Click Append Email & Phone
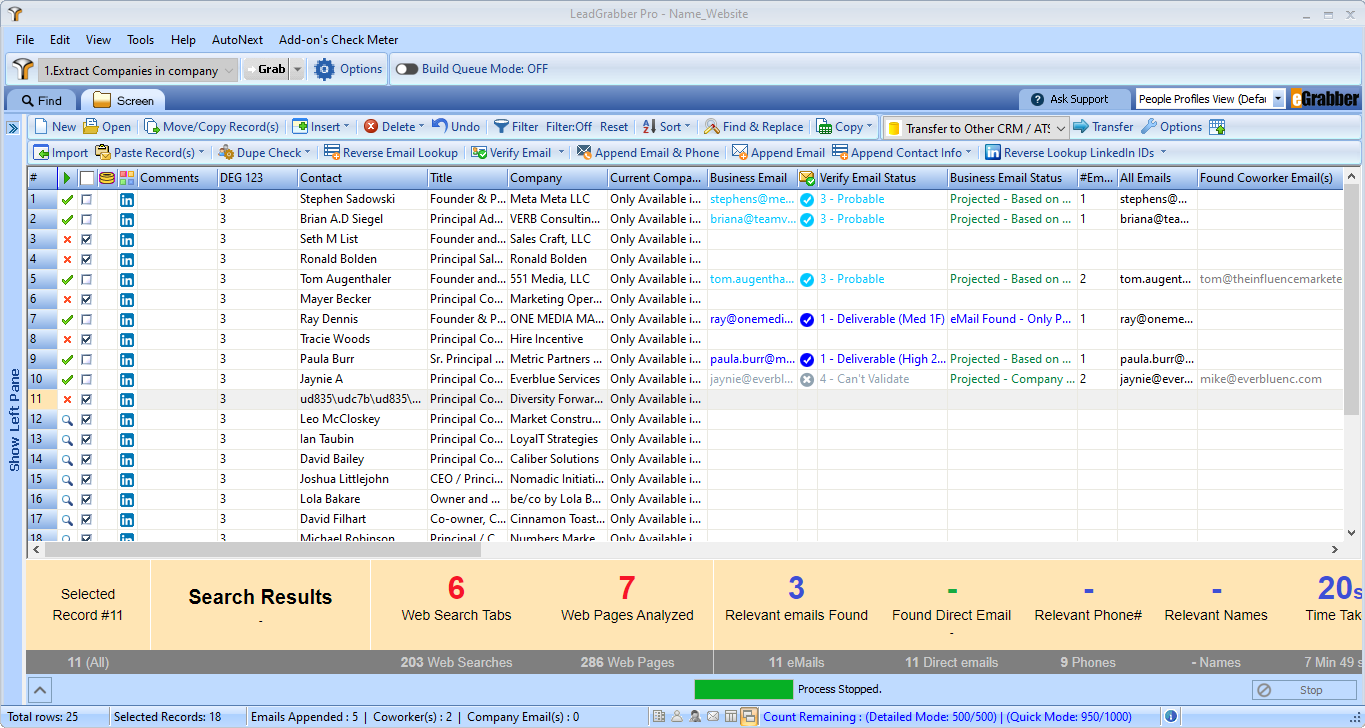1365x728 pixels. click(x=647, y=153)
